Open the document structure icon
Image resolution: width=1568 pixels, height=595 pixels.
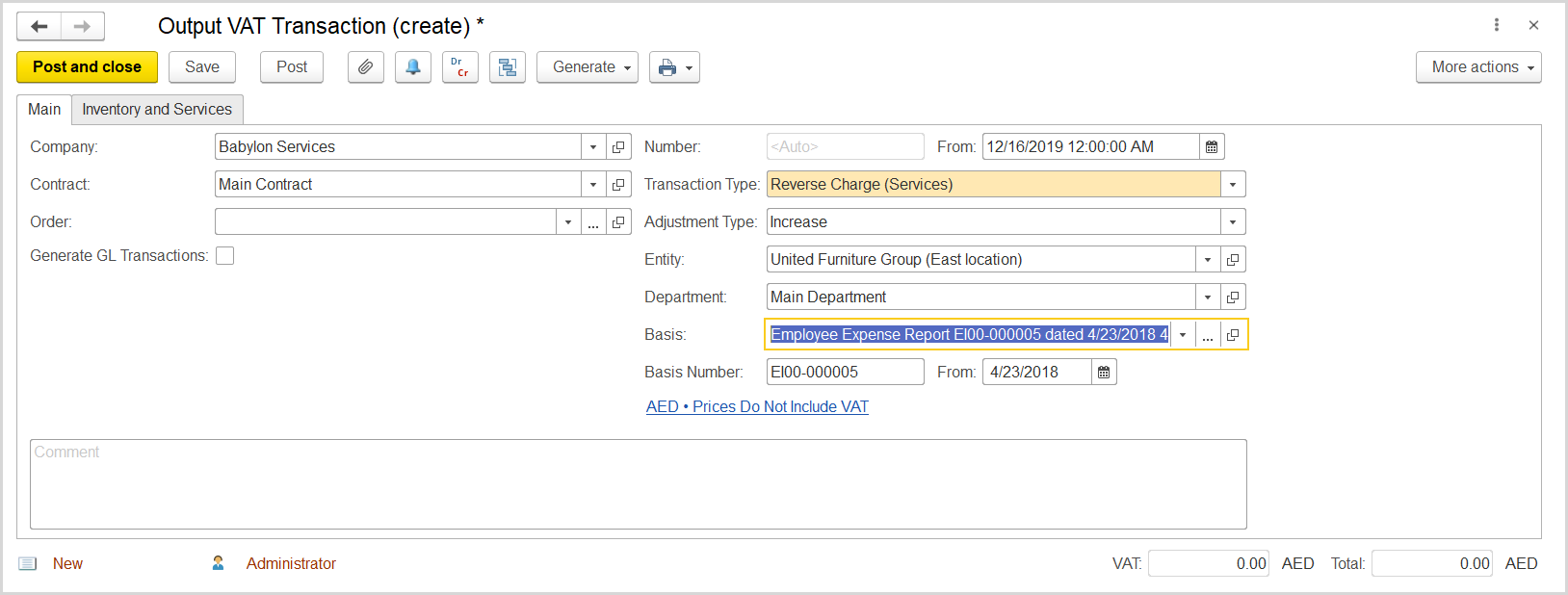(508, 67)
